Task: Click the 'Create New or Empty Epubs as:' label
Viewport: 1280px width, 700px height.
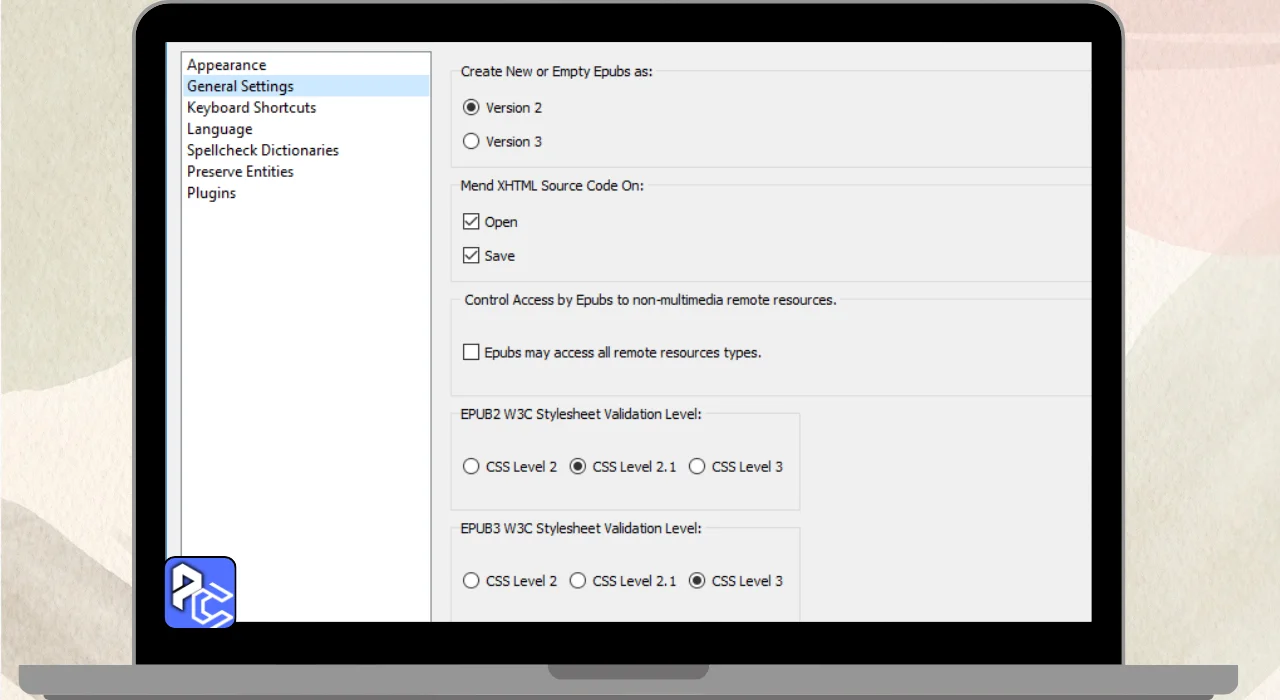Action: [556, 72]
